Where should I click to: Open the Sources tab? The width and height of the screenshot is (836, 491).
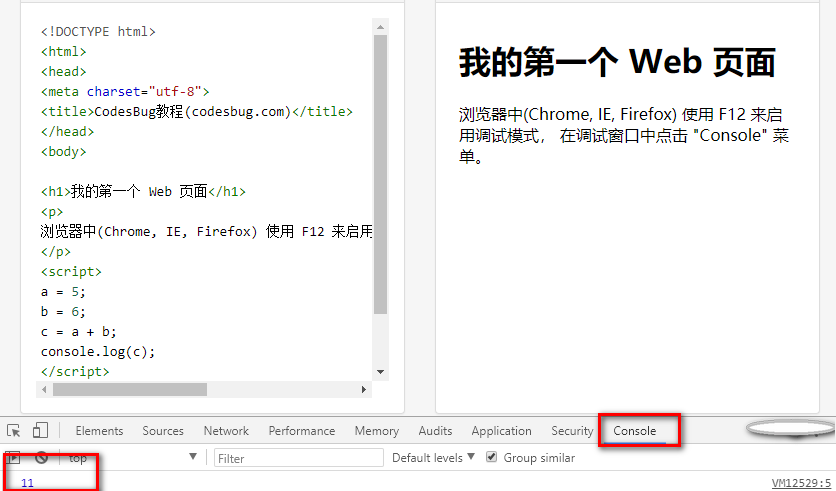point(163,431)
